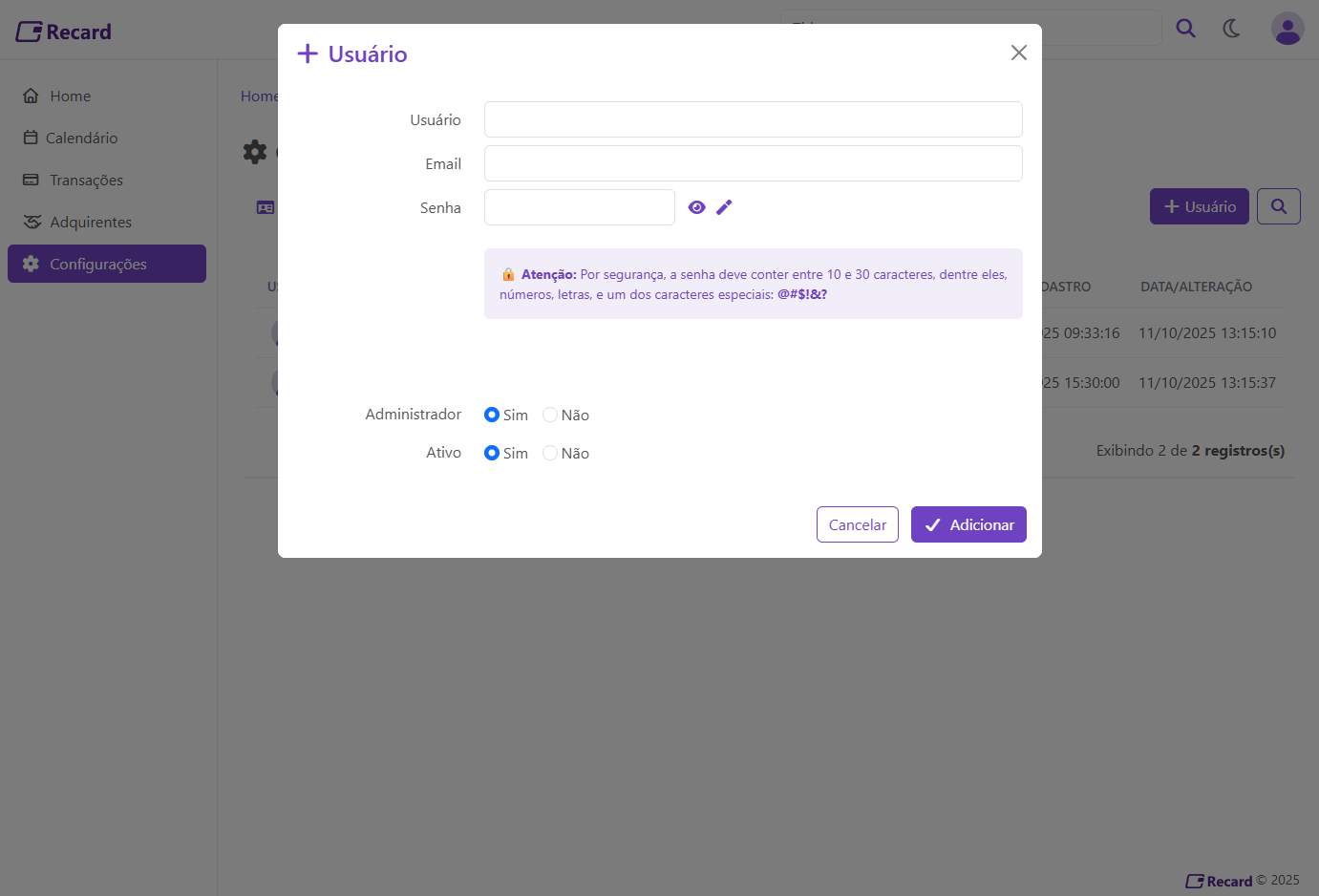This screenshot has height=896, width=1319.
Task: Open the user profile avatar
Action: 1287,29
